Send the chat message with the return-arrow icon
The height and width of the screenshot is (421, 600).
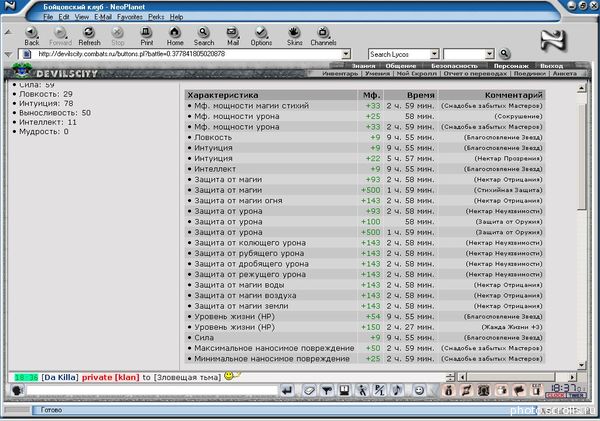tap(287, 390)
